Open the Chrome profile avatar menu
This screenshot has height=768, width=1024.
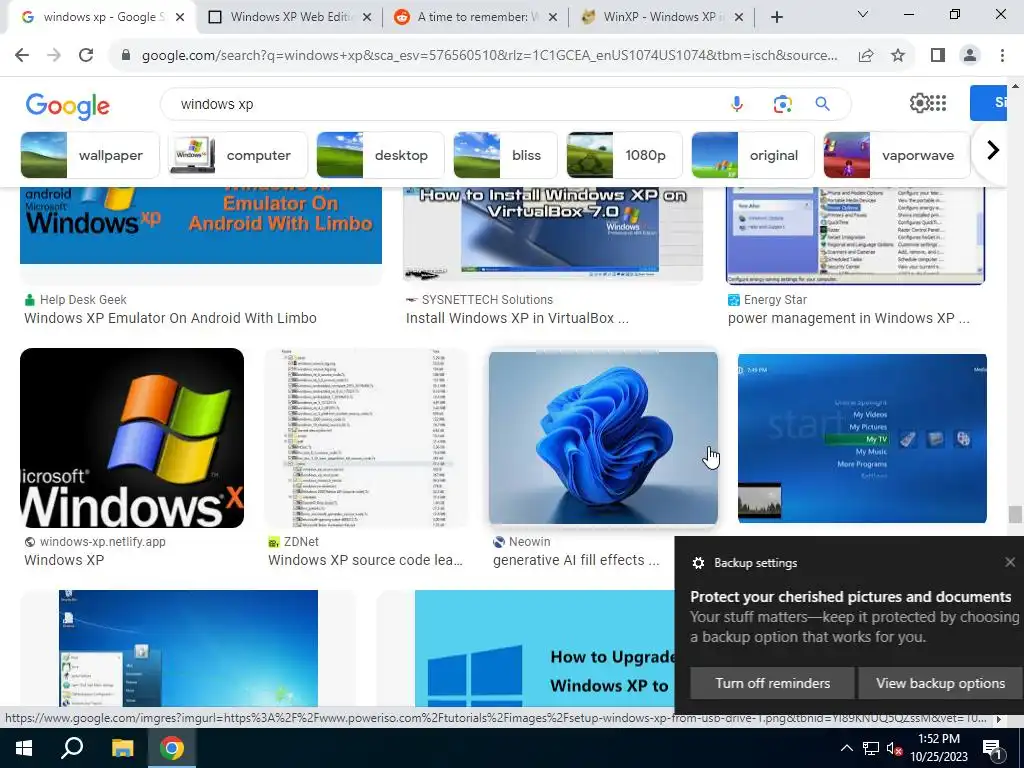(x=970, y=56)
